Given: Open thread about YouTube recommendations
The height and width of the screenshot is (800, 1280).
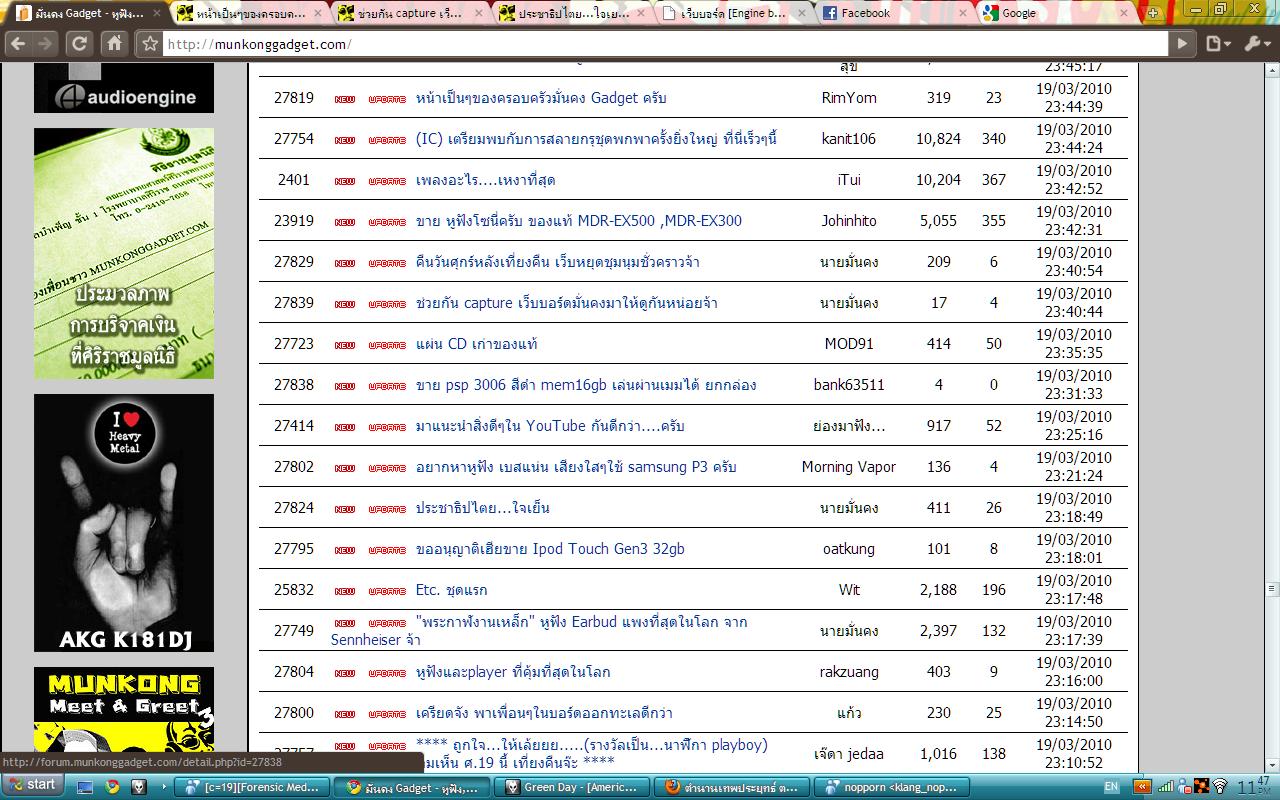Looking at the screenshot, I should 550,426.
